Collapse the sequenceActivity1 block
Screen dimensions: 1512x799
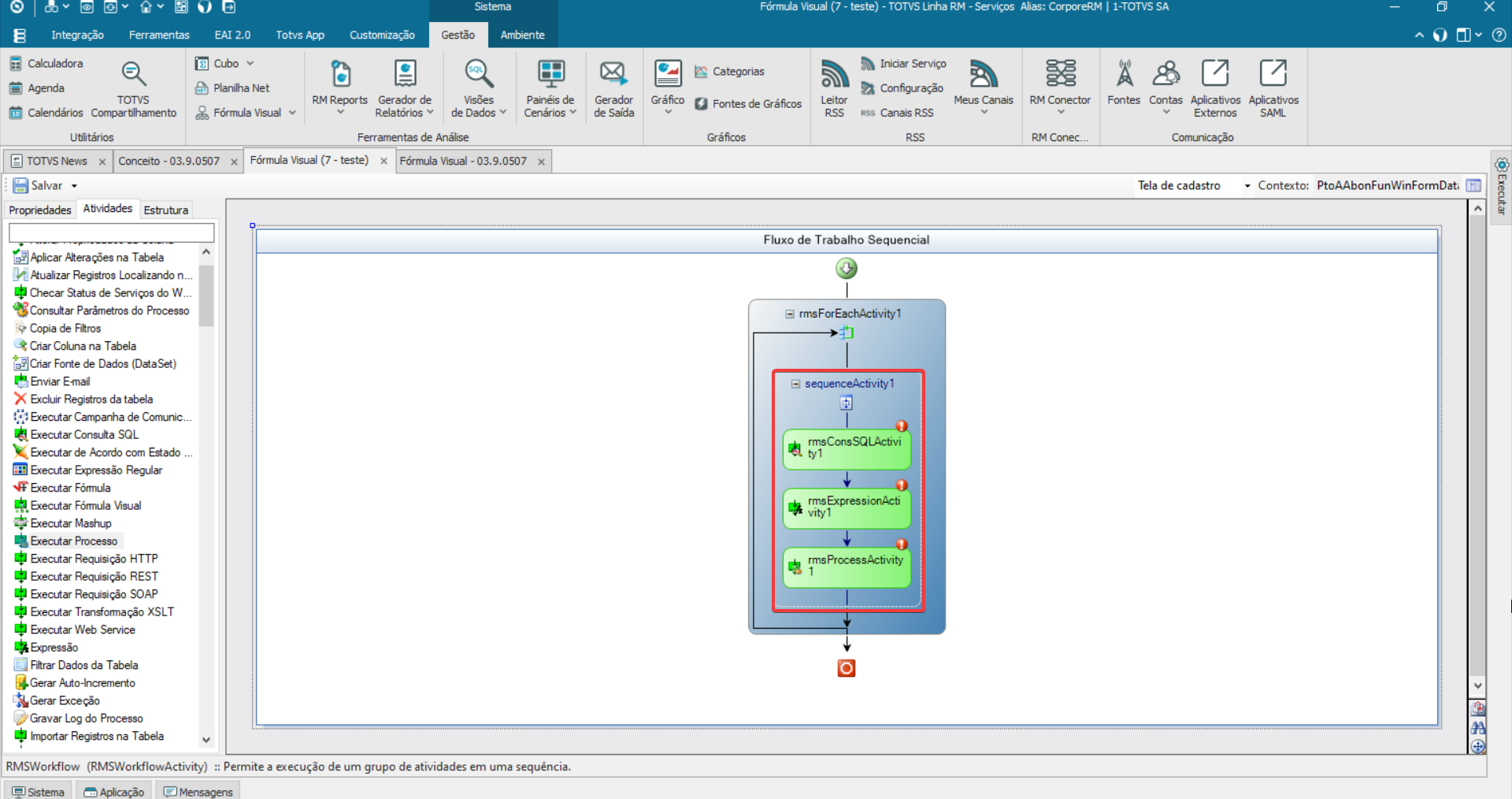[x=795, y=384]
